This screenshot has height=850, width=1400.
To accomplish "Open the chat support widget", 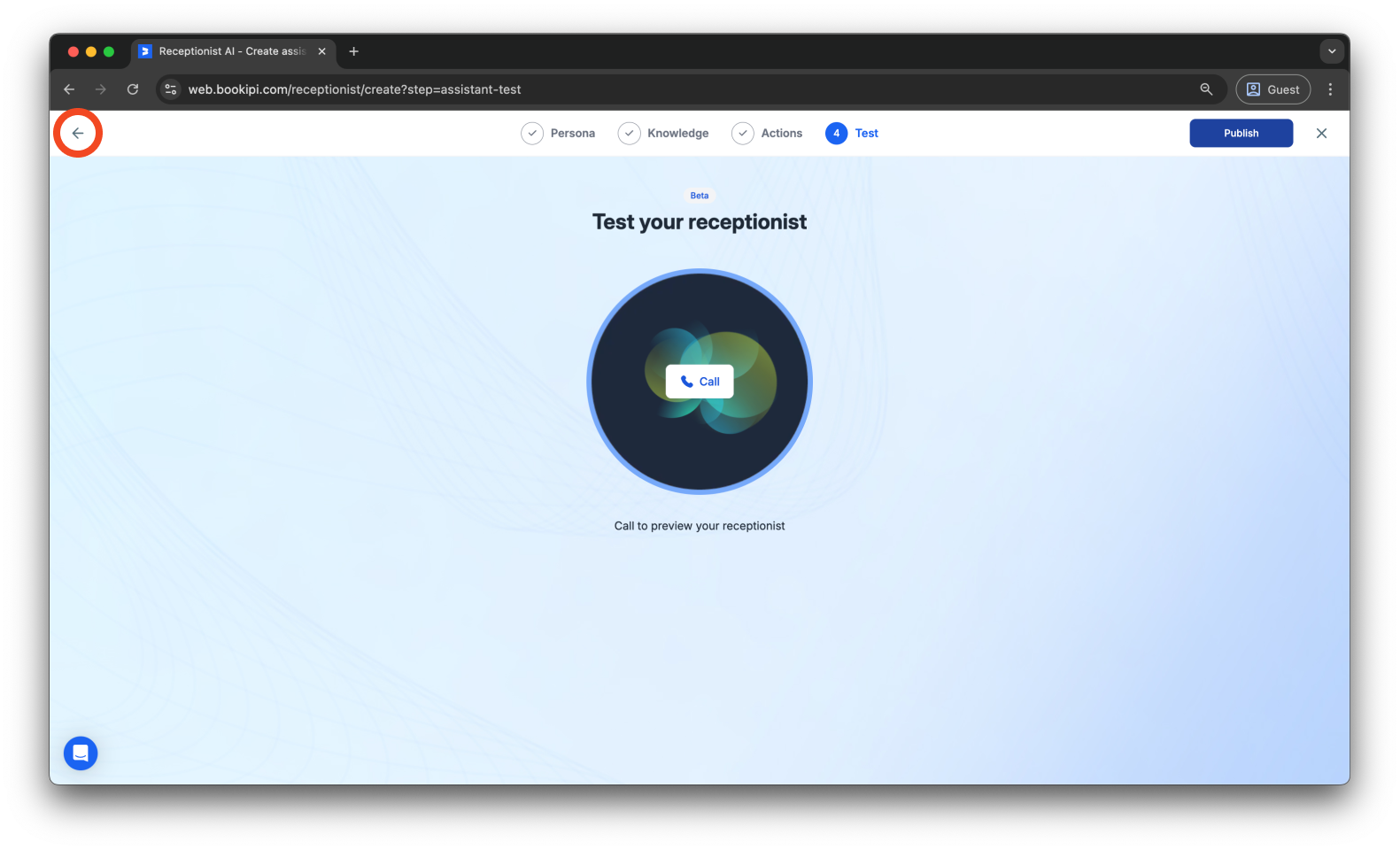I will click(x=81, y=753).
